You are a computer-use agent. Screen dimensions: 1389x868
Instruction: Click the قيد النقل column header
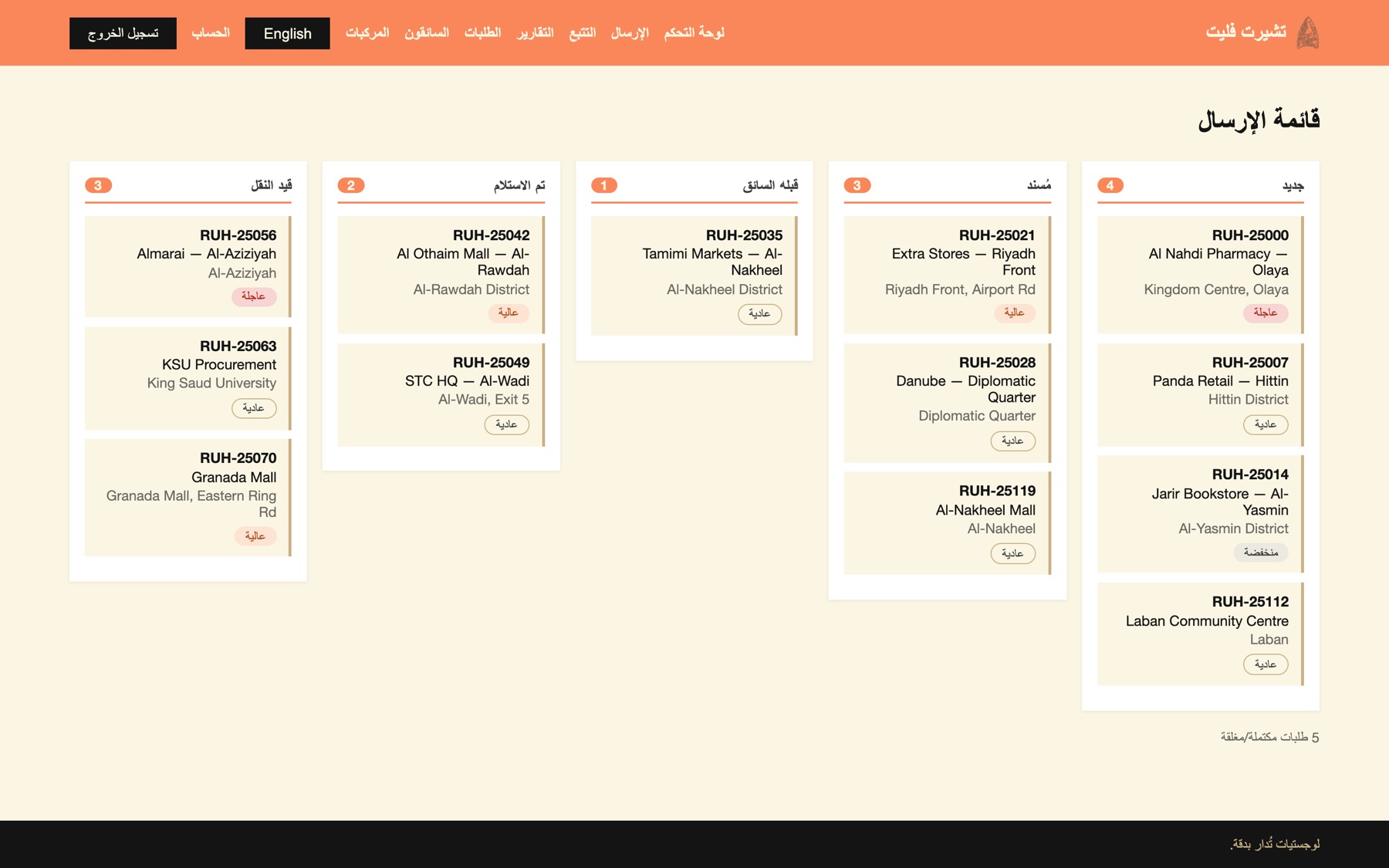click(x=272, y=185)
